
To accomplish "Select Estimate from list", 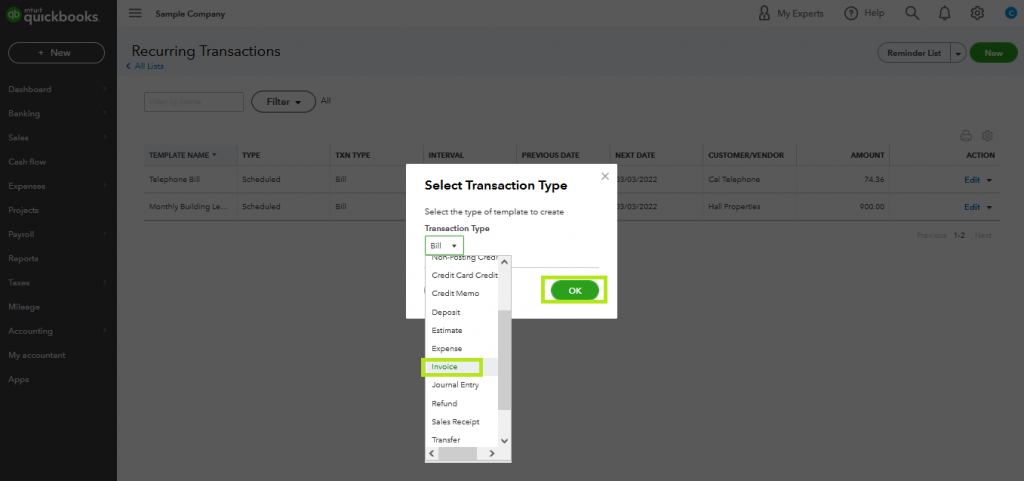I will coord(462,330).
